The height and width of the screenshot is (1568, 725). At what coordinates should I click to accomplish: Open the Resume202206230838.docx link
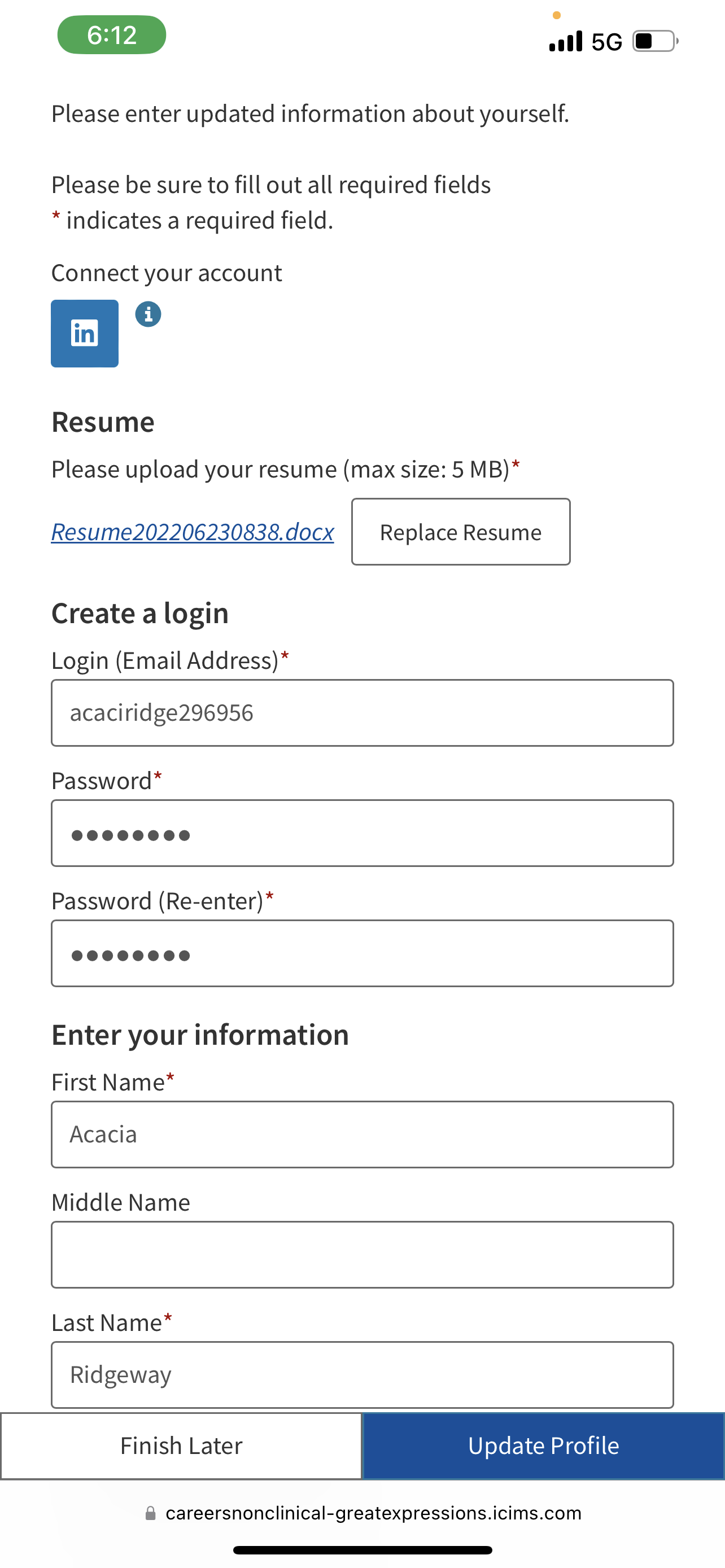coord(193,532)
